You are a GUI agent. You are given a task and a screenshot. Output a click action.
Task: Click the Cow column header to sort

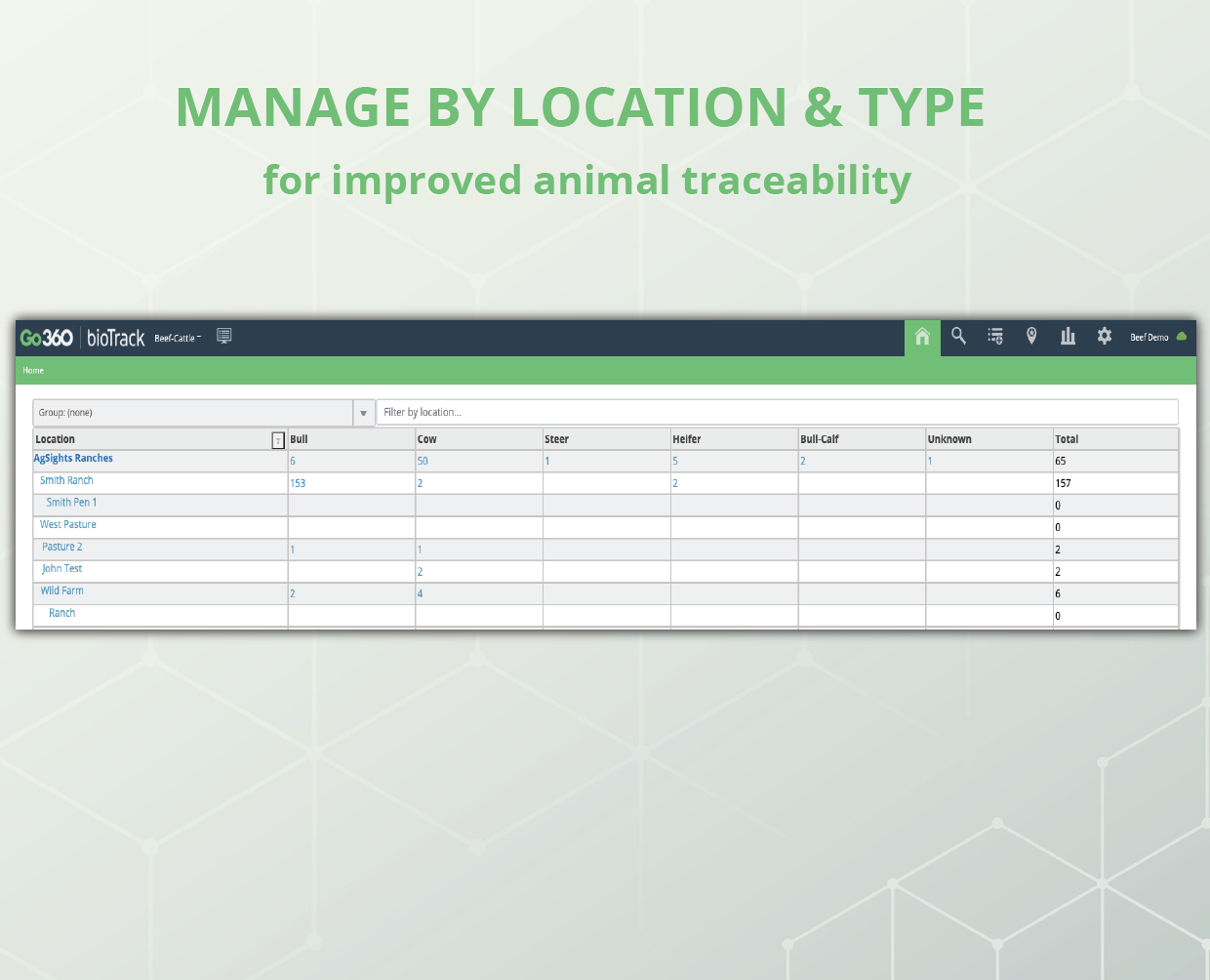coord(426,439)
